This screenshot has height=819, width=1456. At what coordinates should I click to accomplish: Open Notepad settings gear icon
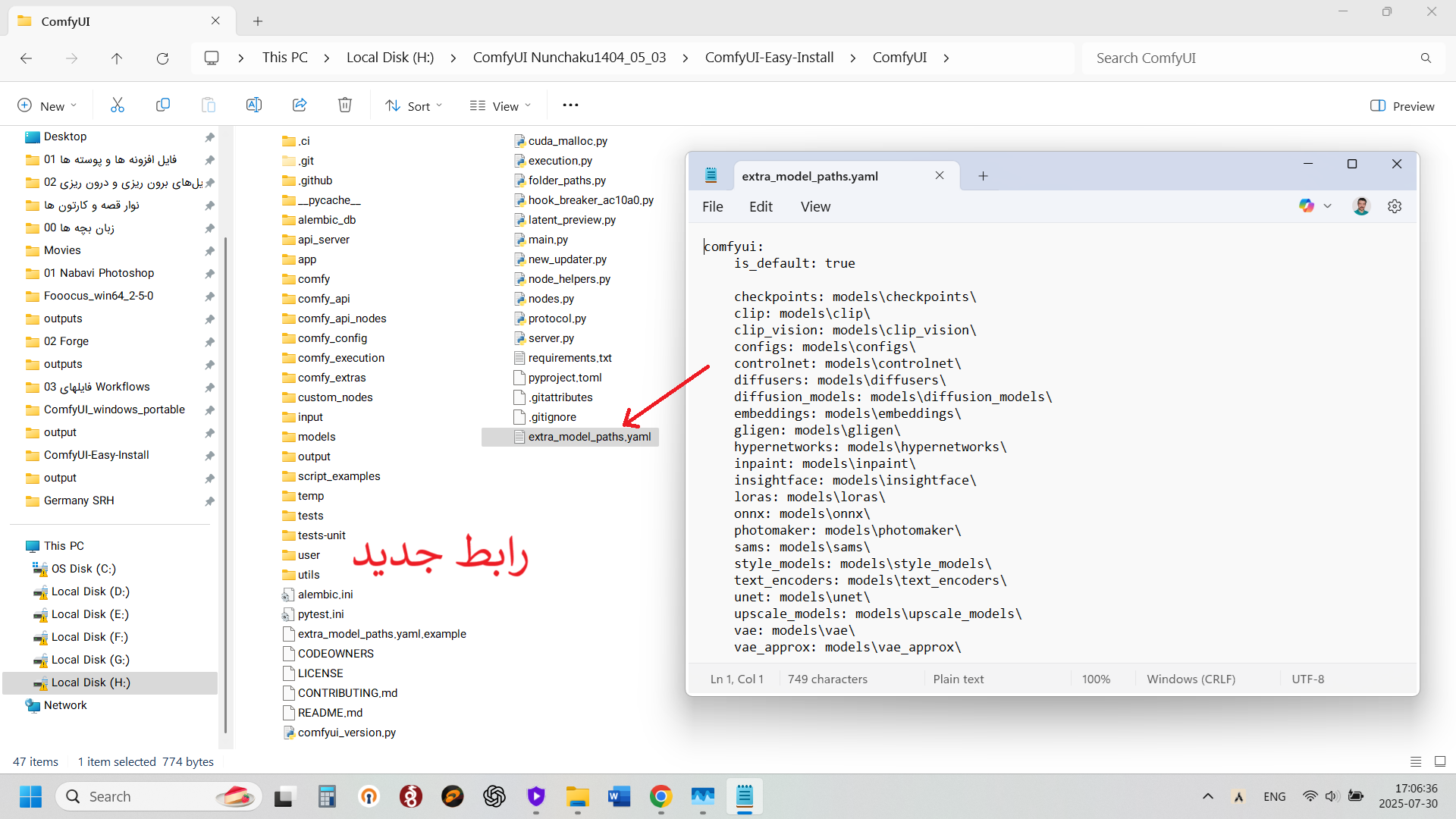pyautogui.click(x=1395, y=206)
